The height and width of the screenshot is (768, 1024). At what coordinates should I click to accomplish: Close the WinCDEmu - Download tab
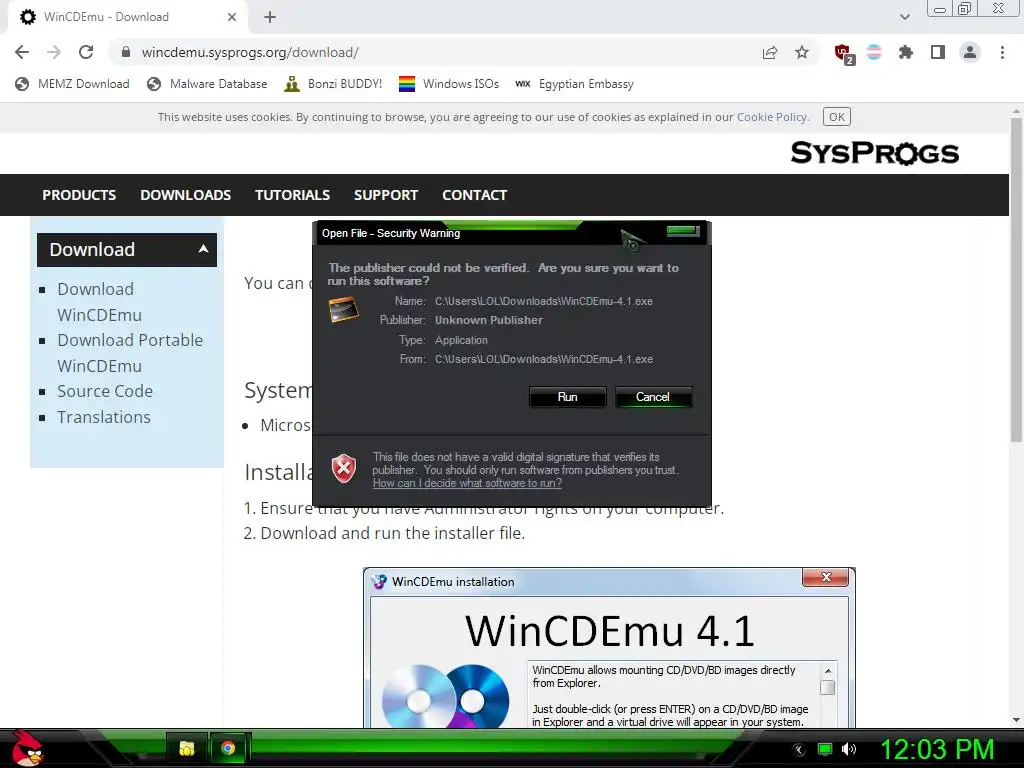pos(232,17)
